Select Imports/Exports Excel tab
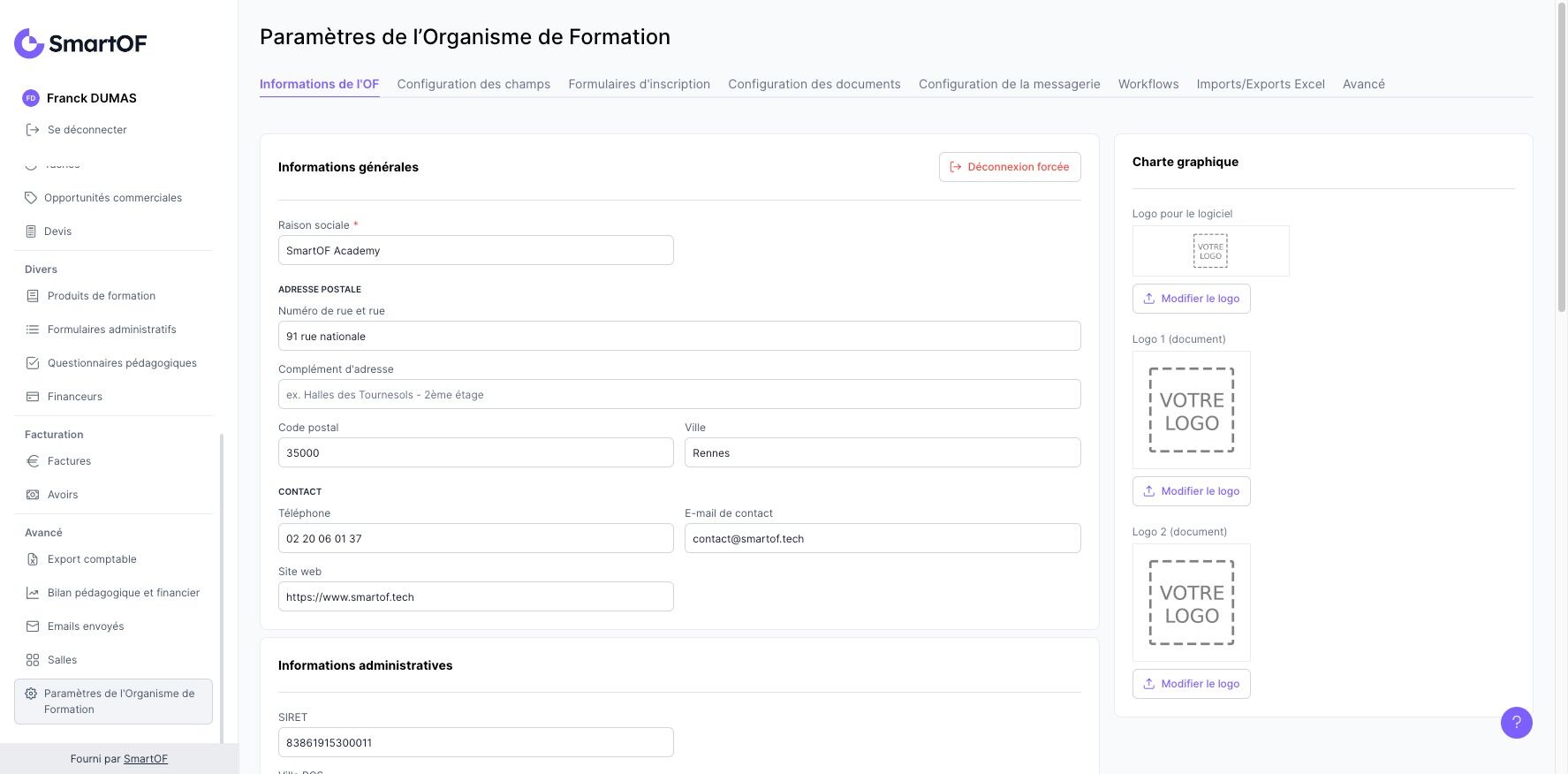This screenshot has width=1568, height=774. (x=1261, y=84)
